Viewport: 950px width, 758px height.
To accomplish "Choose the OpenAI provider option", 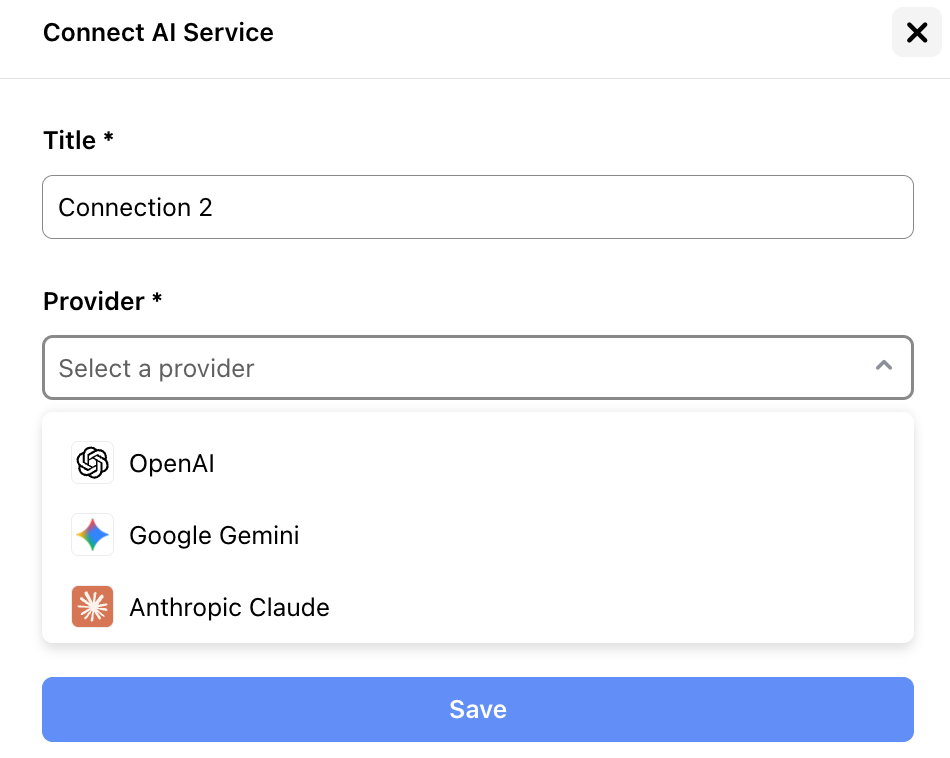I will pyautogui.click(x=477, y=463).
